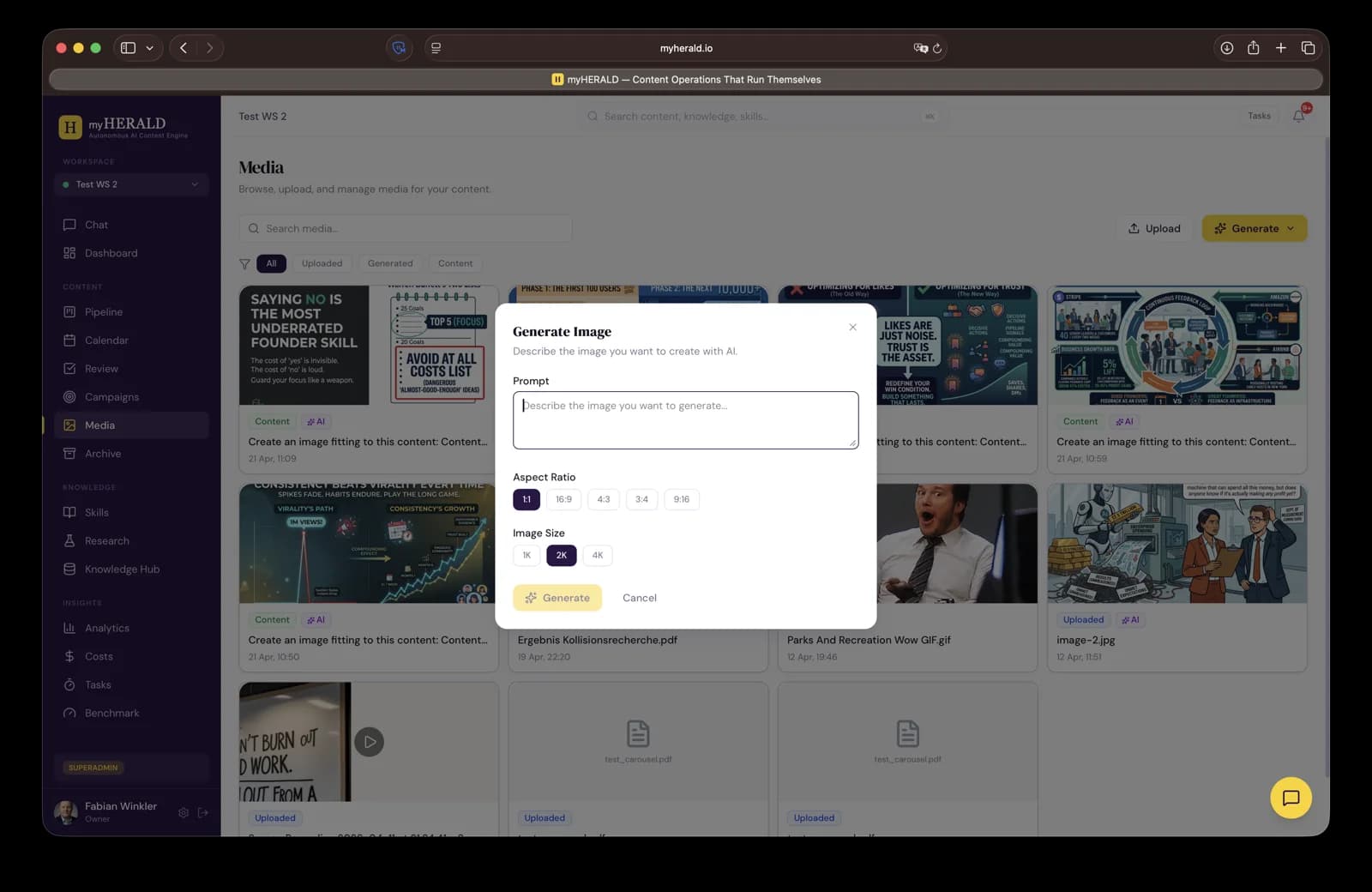This screenshot has height=892, width=1372.
Task: Go back in Safari
Action: pyautogui.click(x=184, y=48)
